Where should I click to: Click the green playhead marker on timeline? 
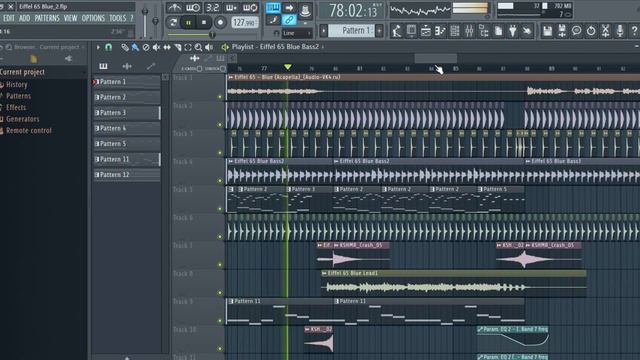(x=288, y=67)
